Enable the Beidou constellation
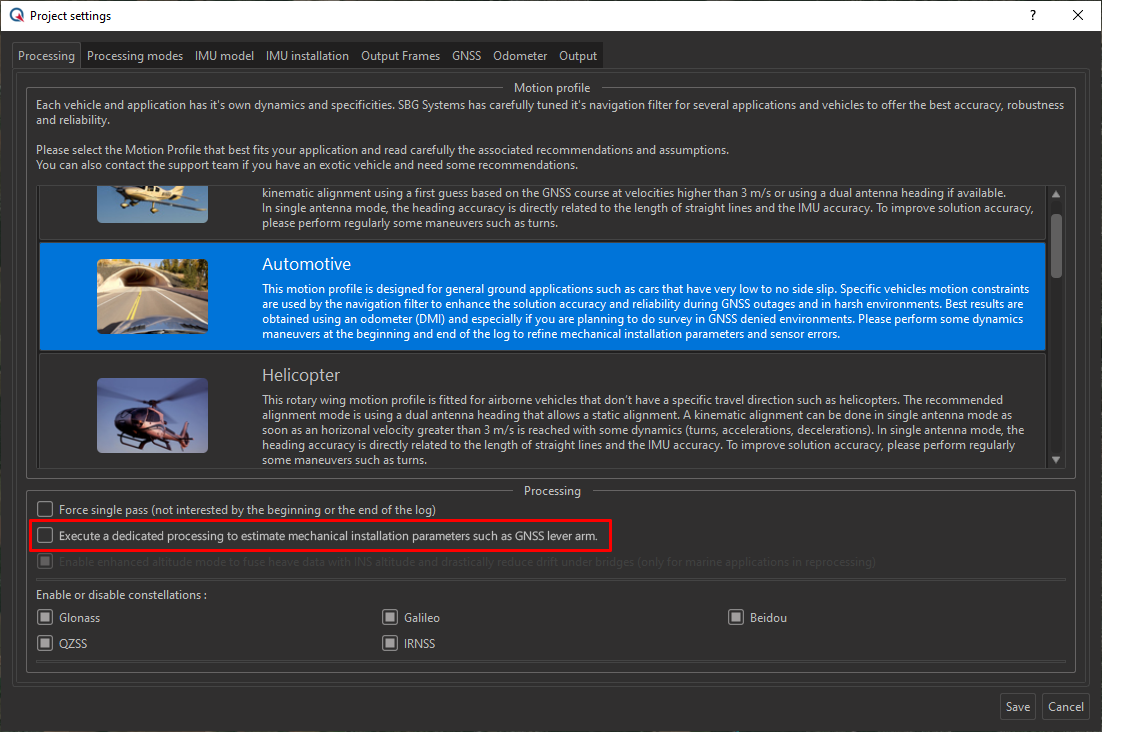 [736, 617]
